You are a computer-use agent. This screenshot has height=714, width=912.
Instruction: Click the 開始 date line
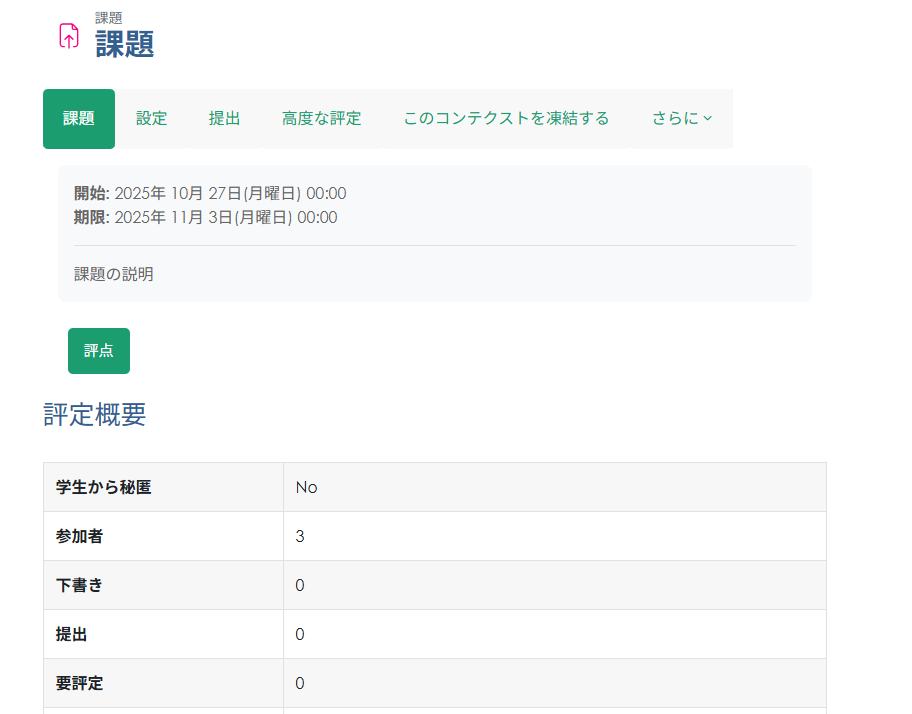click(210, 194)
